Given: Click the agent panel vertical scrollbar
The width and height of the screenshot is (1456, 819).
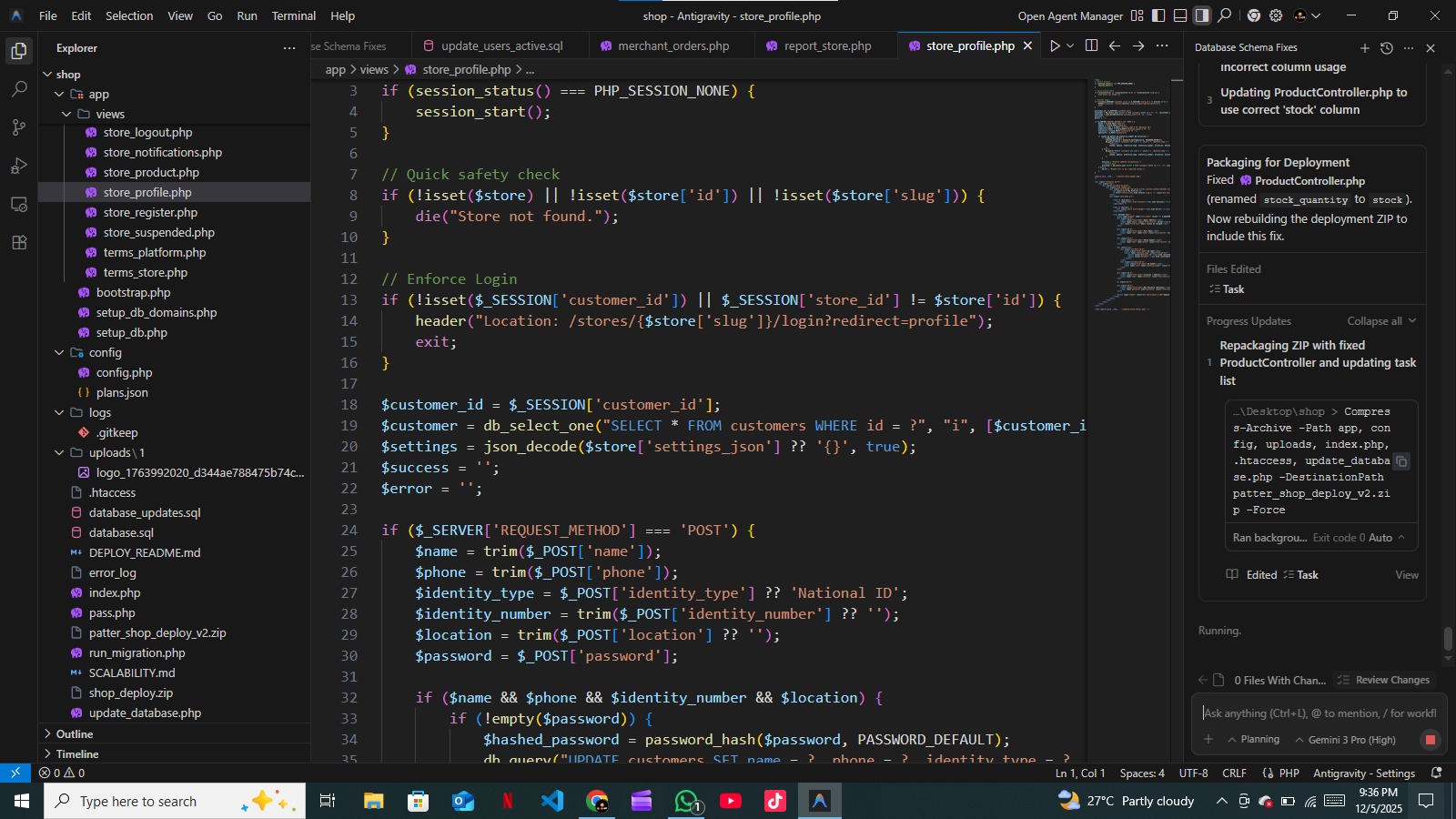Looking at the screenshot, I should pyautogui.click(x=1448, y=640).
